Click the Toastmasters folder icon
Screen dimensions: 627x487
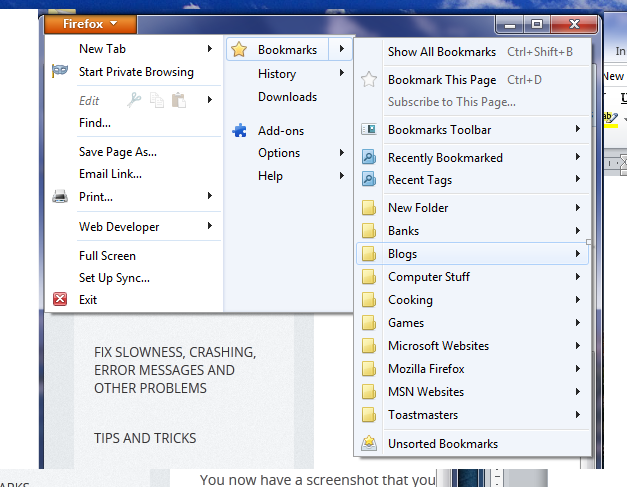tap(369, 415)
